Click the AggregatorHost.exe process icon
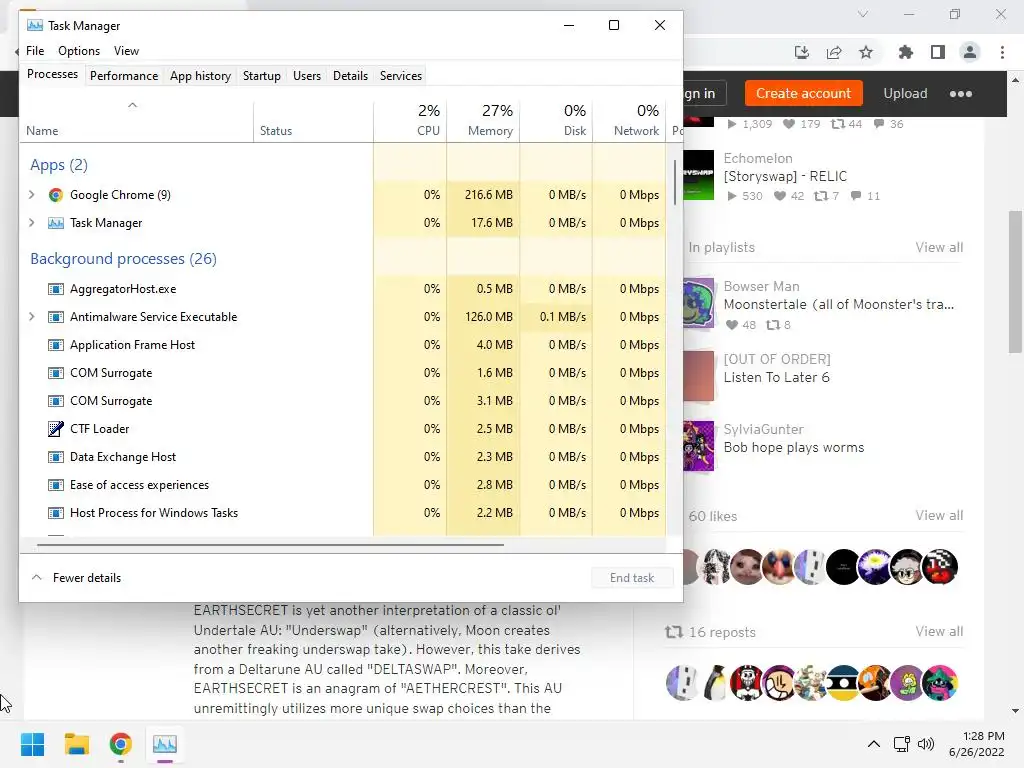This screenshot has width=1024, height=768. pos(56,289)
